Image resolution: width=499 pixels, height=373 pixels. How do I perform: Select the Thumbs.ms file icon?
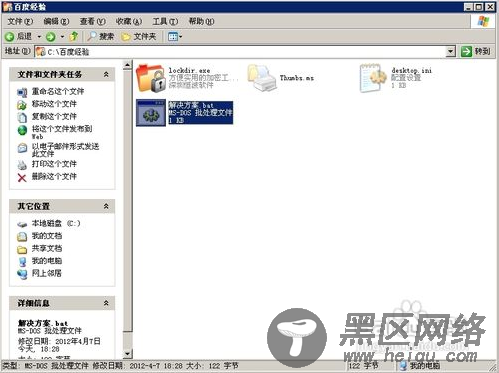[262, 78]
